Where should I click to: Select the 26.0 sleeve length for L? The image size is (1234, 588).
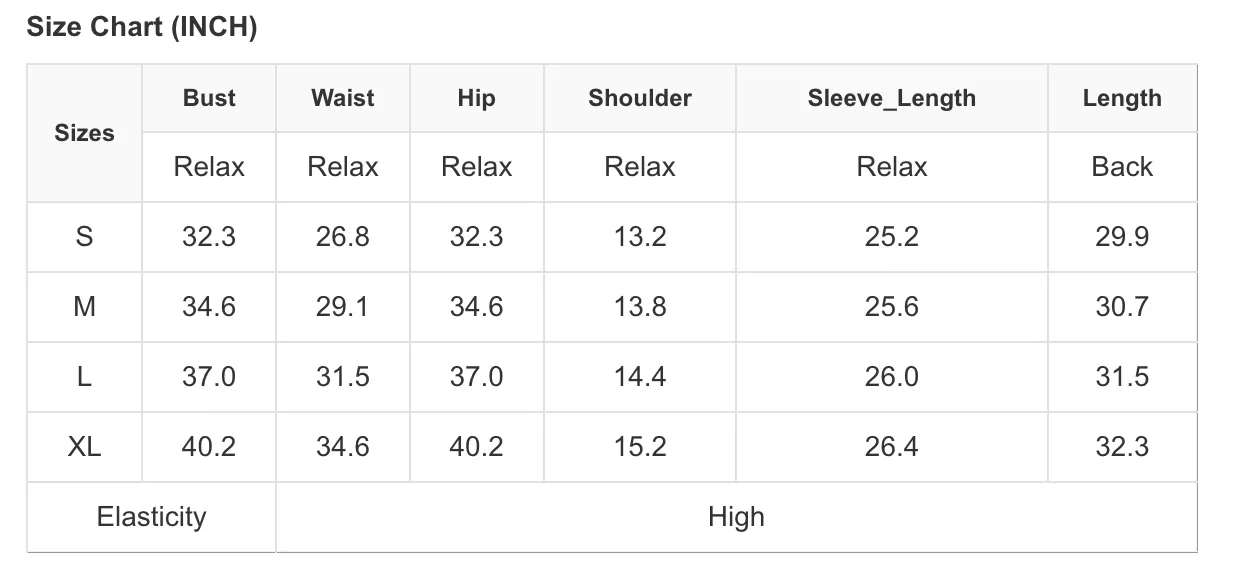pos(892,377)
